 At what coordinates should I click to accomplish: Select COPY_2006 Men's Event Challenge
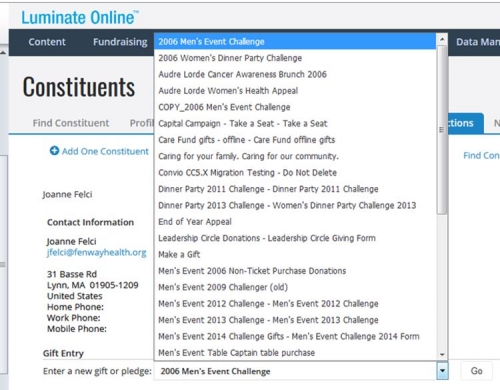[295, 107]
